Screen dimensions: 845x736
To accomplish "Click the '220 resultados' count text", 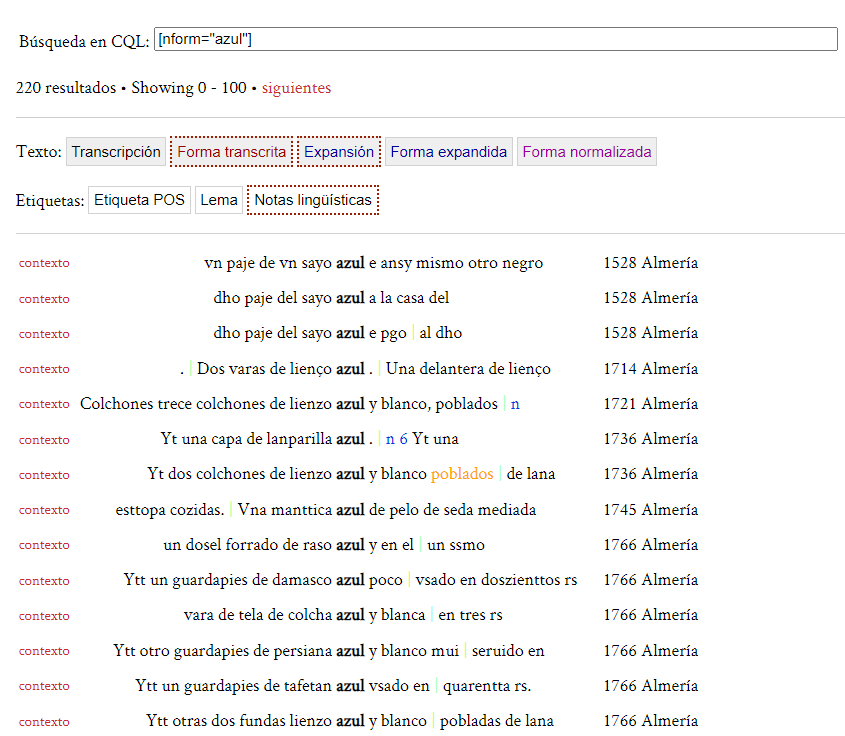I will click(66, 88).
